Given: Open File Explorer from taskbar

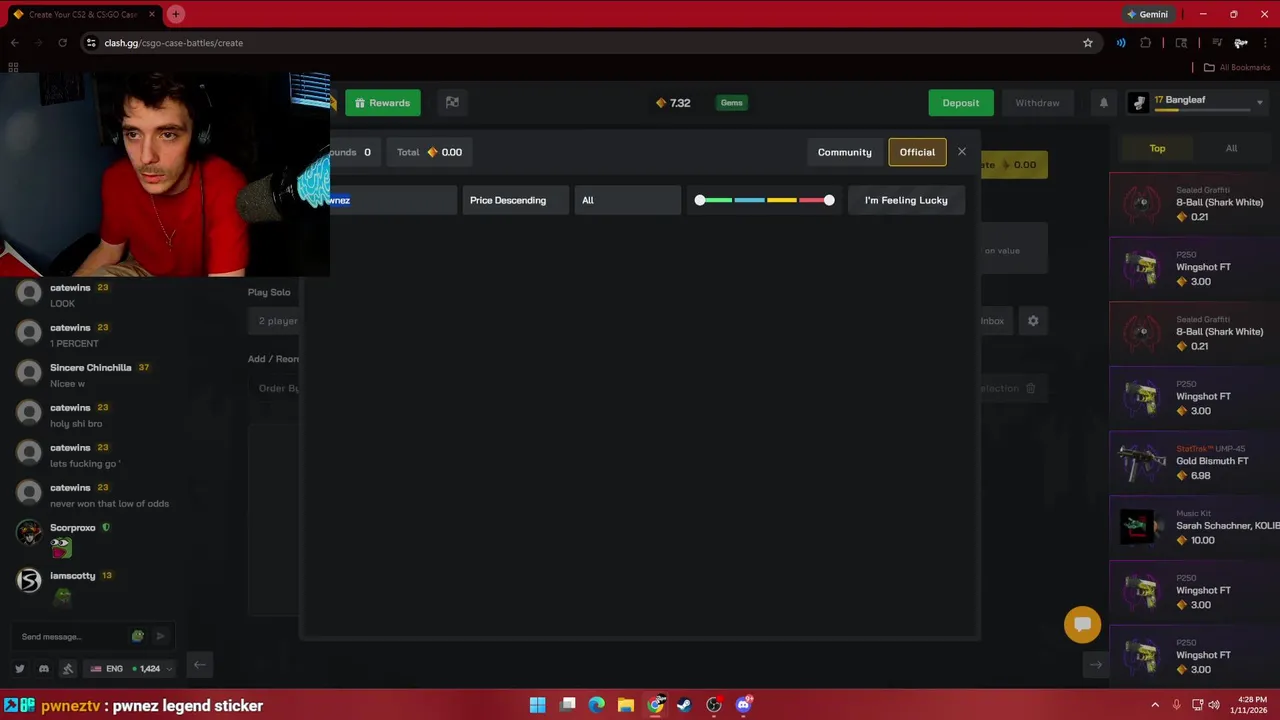Looking at the screenshot, I should click(626, 705).
